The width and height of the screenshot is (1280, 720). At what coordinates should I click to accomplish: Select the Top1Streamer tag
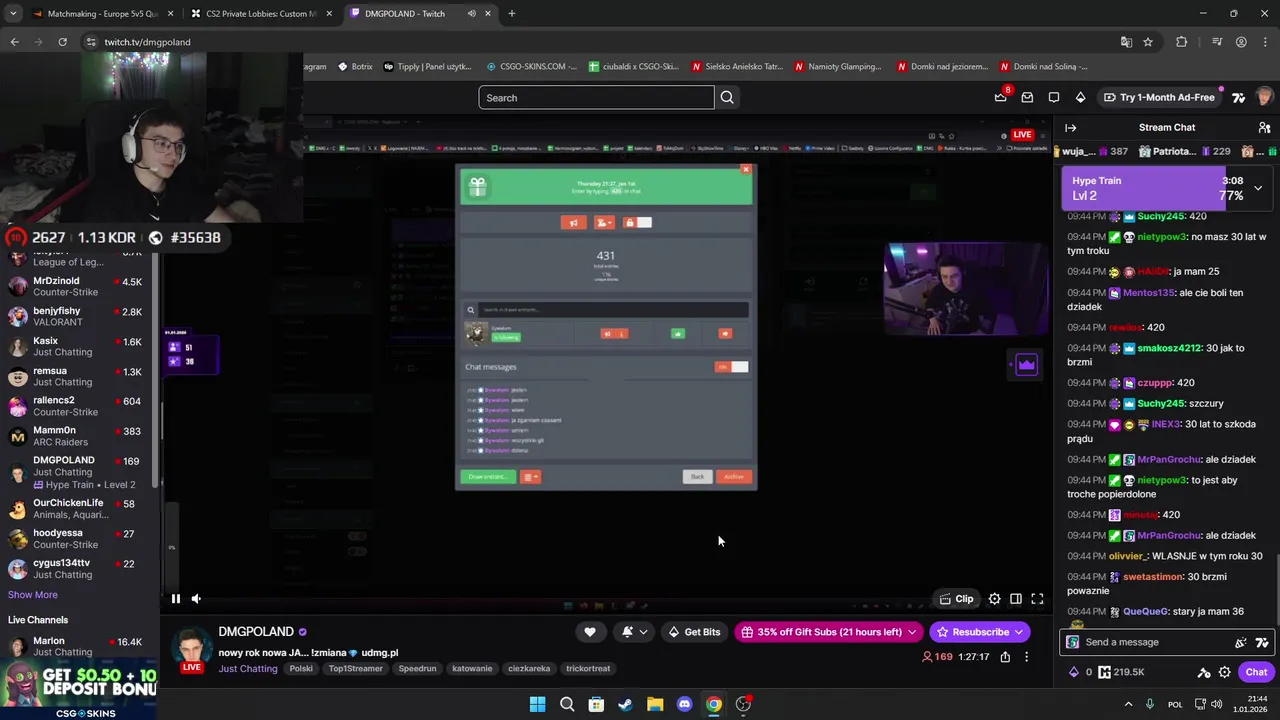356,668
